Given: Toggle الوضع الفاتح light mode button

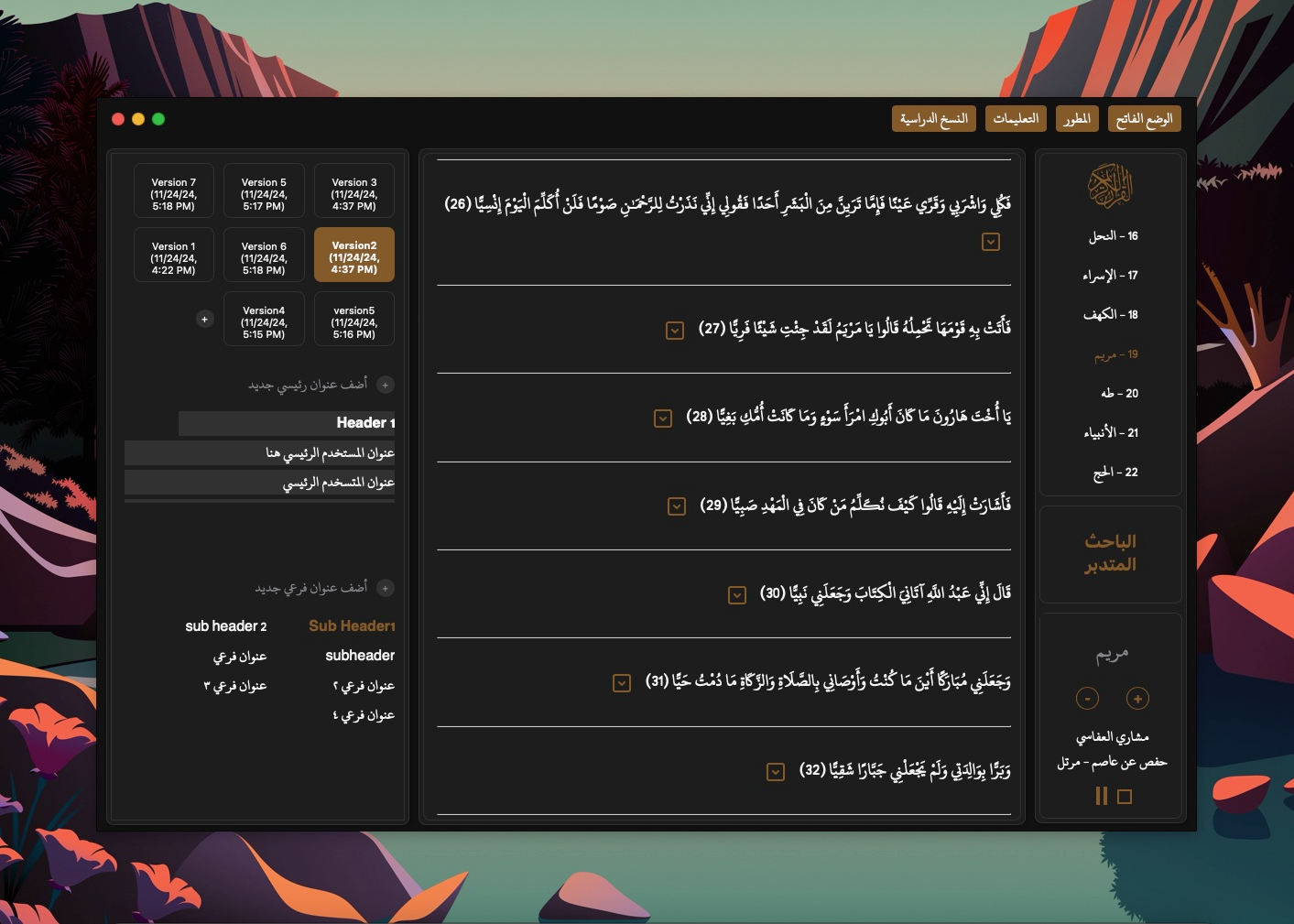Looking at the screenshot, I should point(1144,119).
